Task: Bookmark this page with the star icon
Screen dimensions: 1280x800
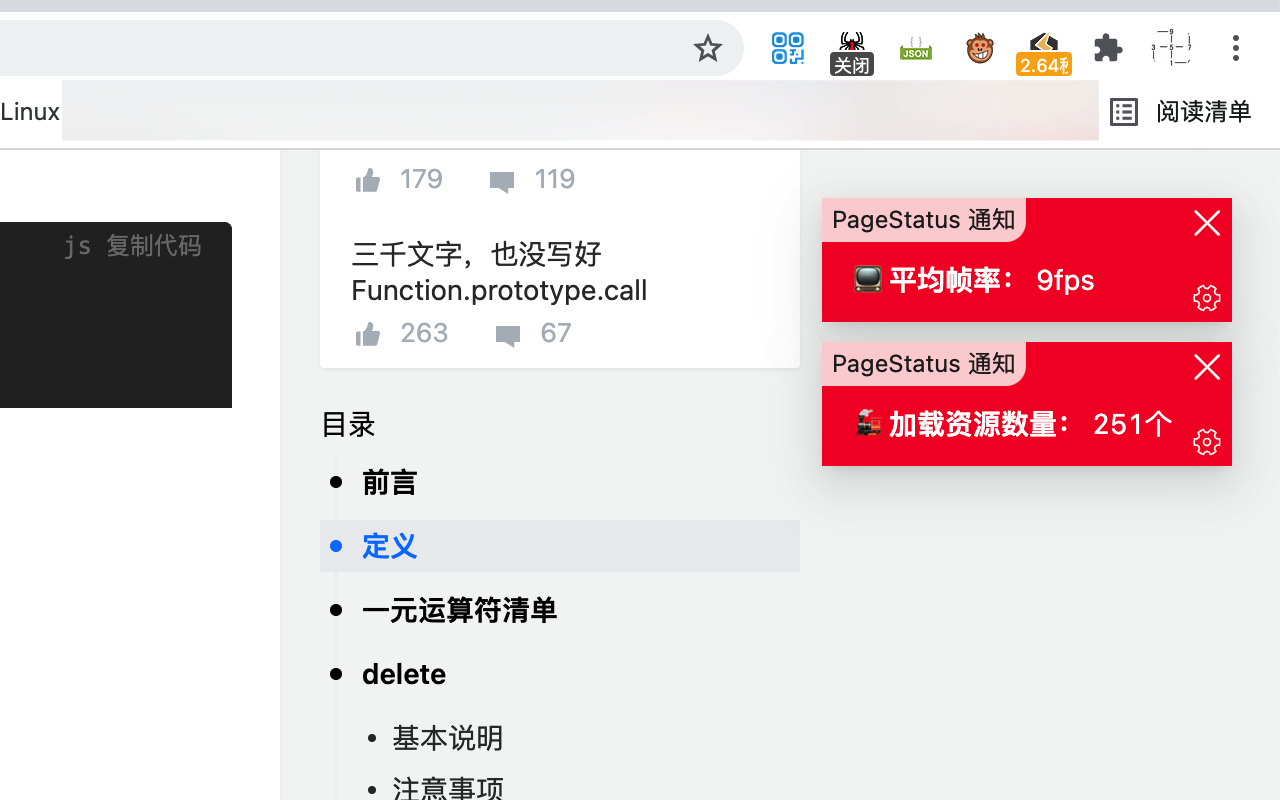Action: pos(708,48)
